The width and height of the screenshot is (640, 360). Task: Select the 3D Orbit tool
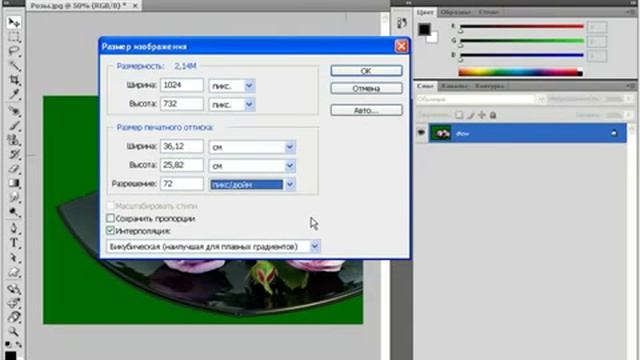click(13, 303)
